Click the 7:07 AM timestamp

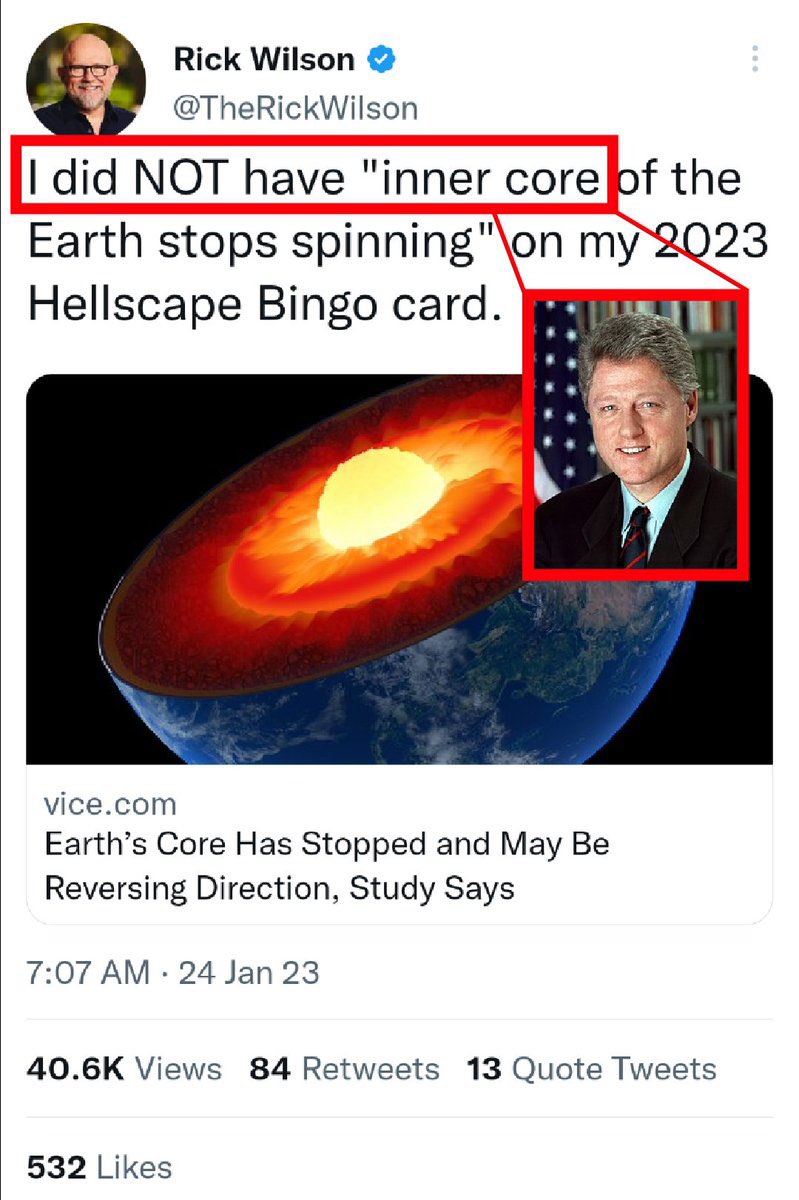pyautogui.click(x=88, y=971)
